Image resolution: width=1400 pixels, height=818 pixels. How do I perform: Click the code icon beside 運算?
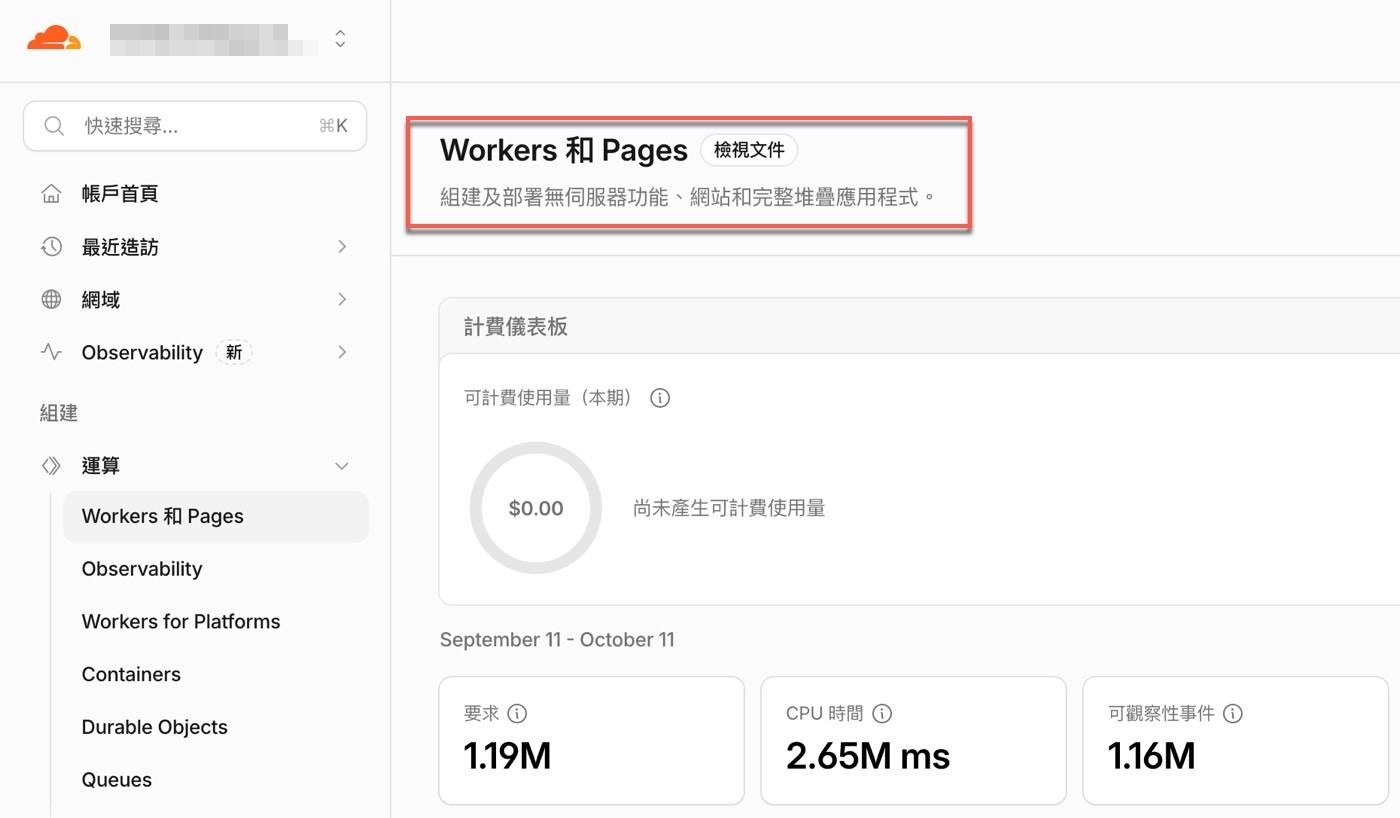51,466
